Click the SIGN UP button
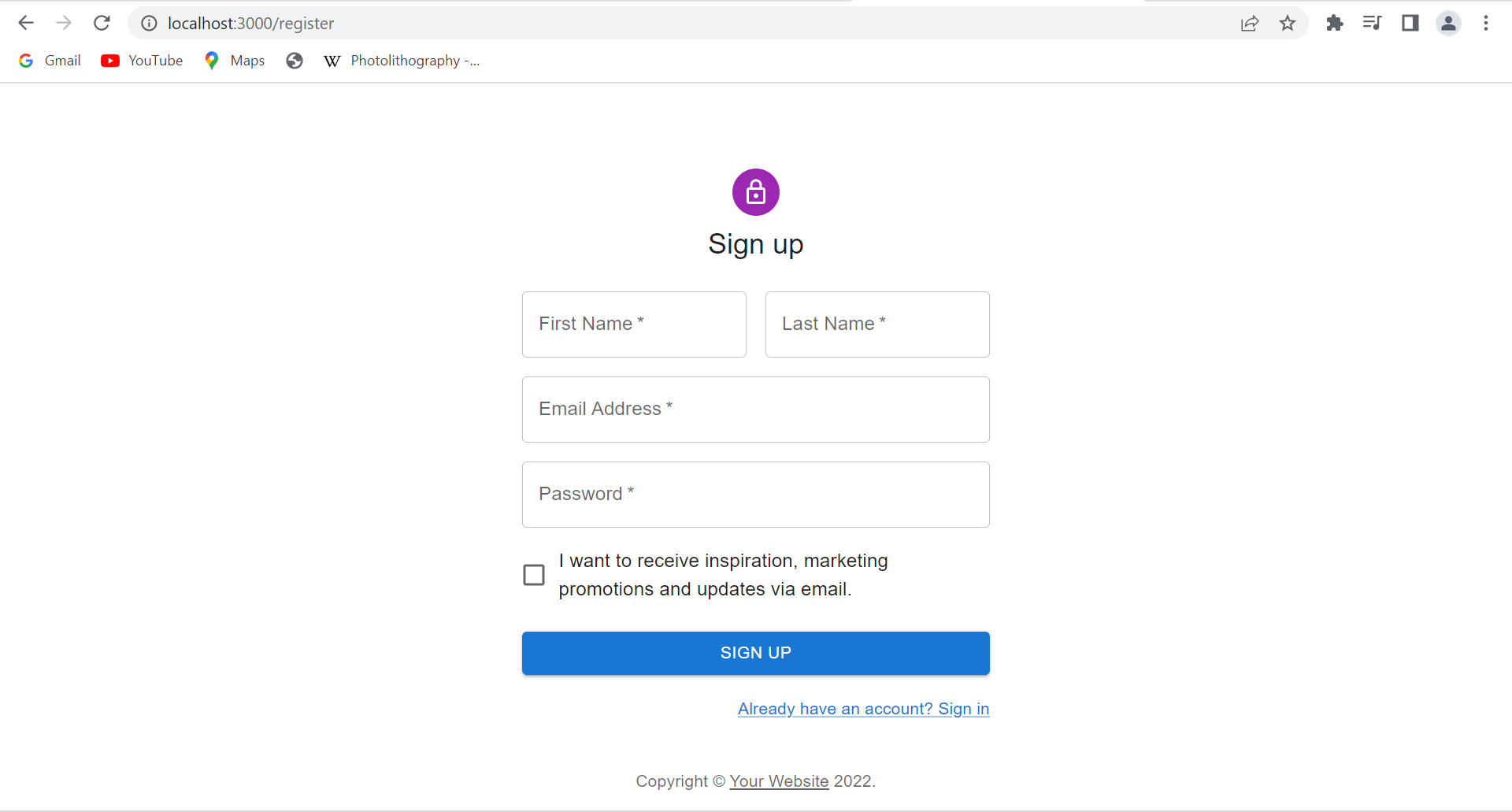The width and height of the screenshot is (1512, 812). coord(755,652)
